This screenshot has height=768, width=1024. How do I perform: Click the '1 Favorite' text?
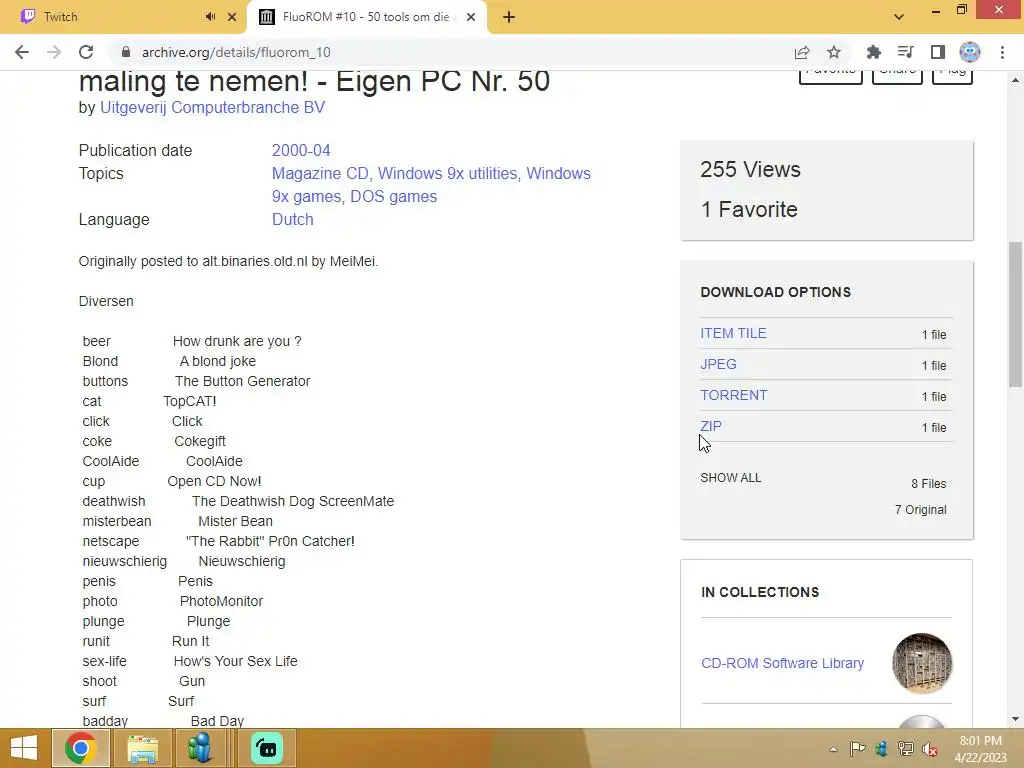[749, 210]
